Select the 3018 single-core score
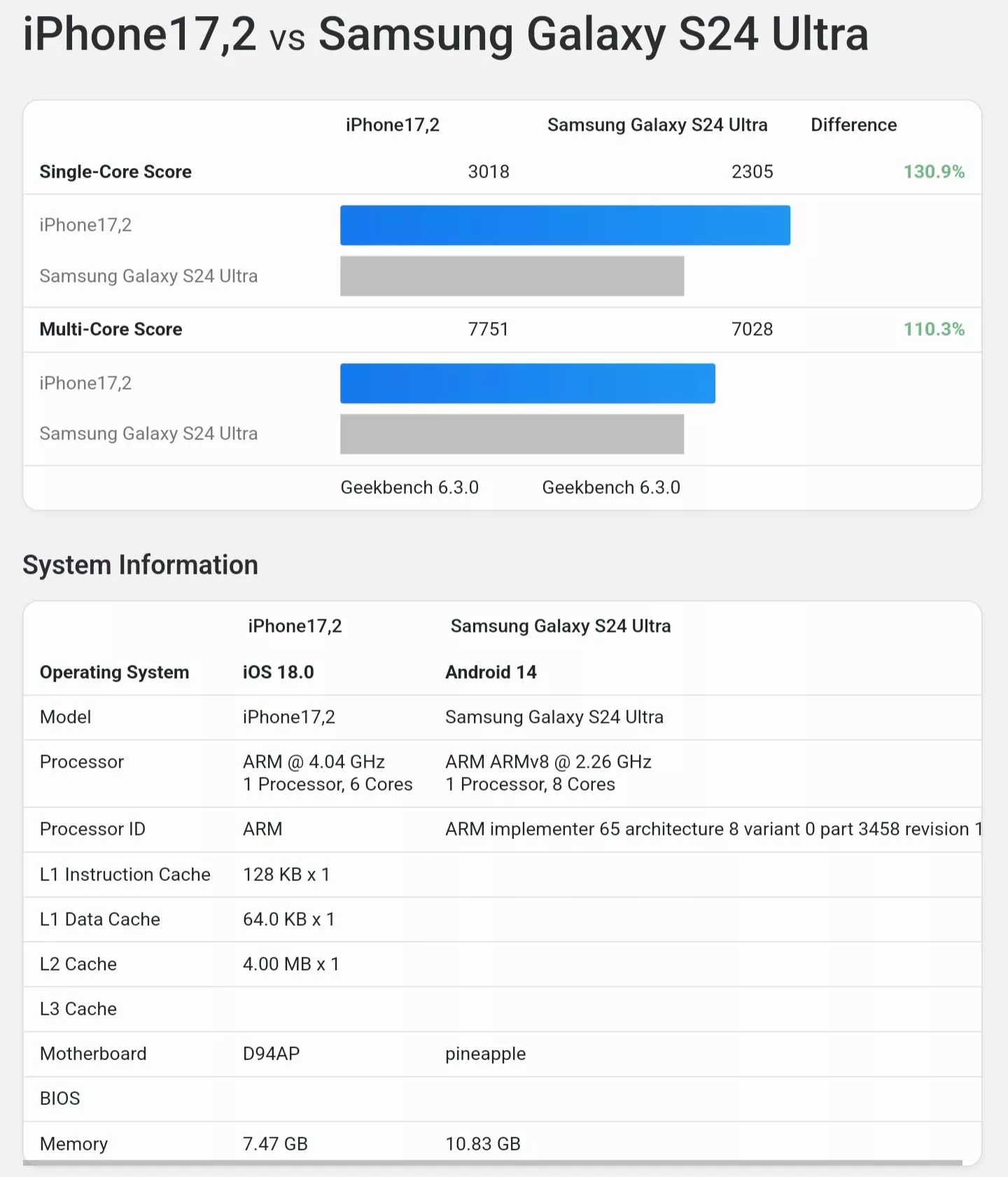The width and height of the screenshot is (1008, 1177). coord(489,172)
